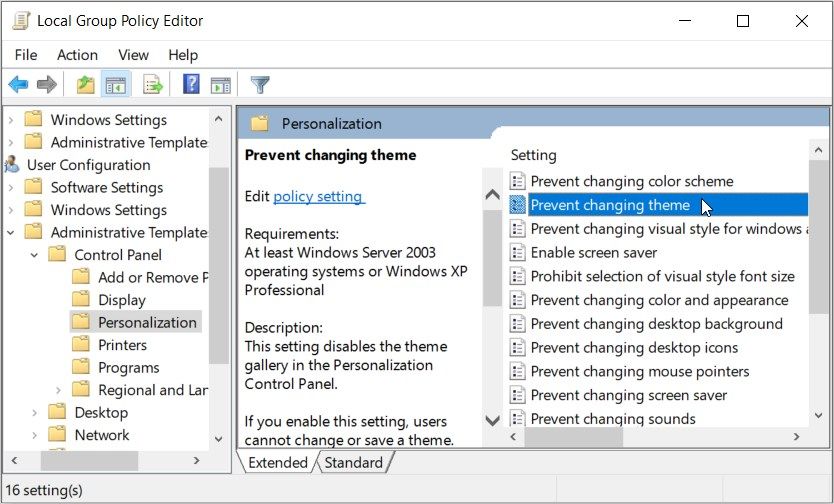834x504 pixels.
Task: Switch to the Extended tab
Action: 278,463
